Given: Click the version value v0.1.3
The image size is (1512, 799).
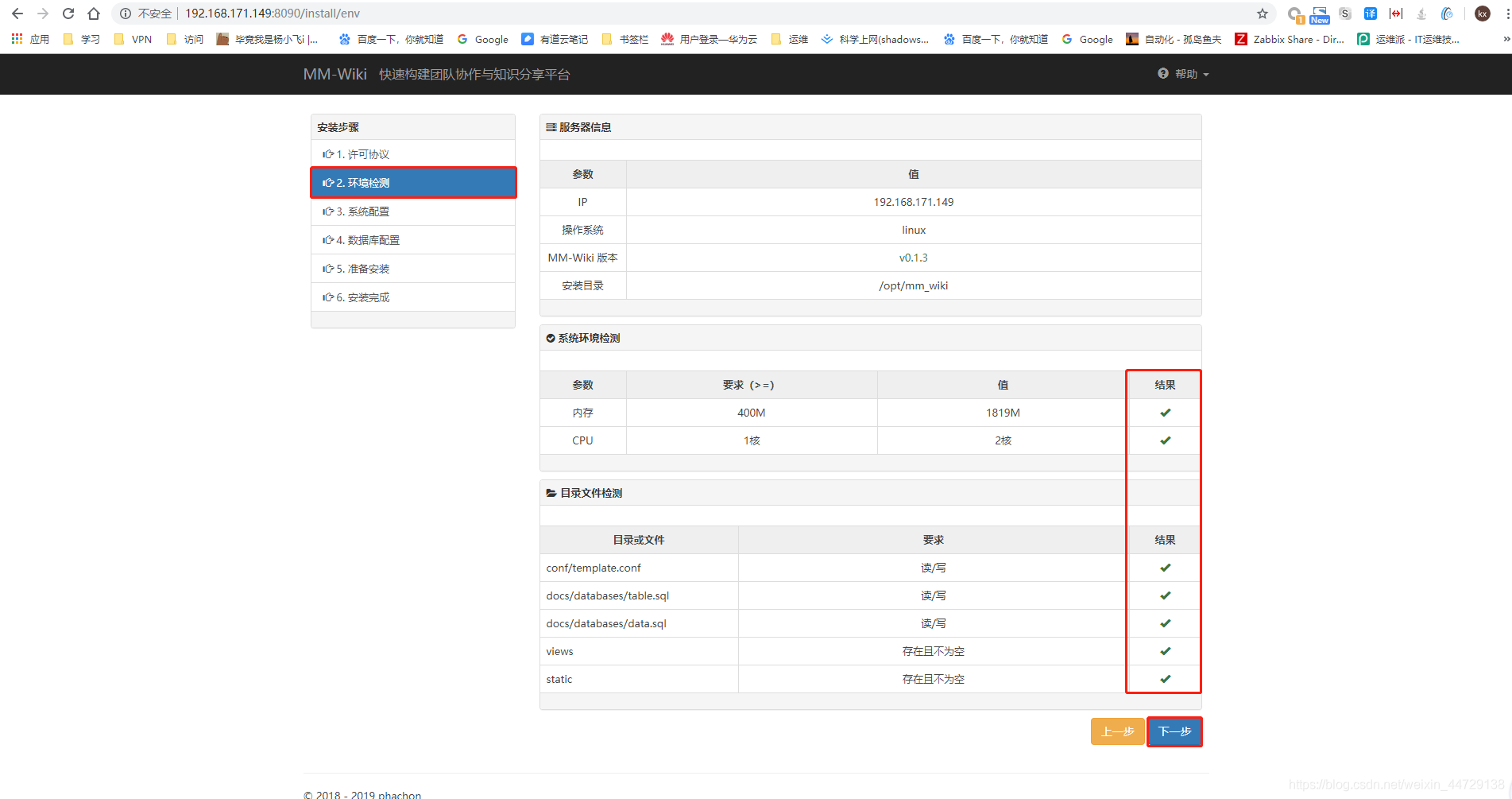Looking at the screenshot, I should (914, 258).
